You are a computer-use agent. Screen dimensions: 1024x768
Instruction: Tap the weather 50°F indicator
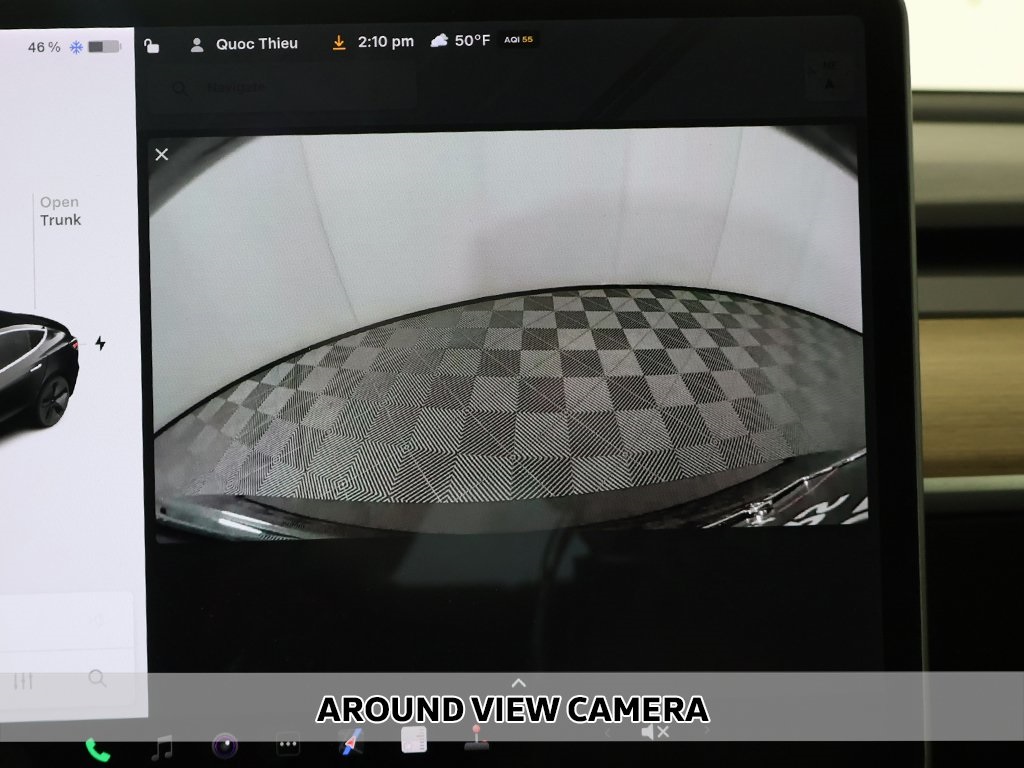(460, 41)
